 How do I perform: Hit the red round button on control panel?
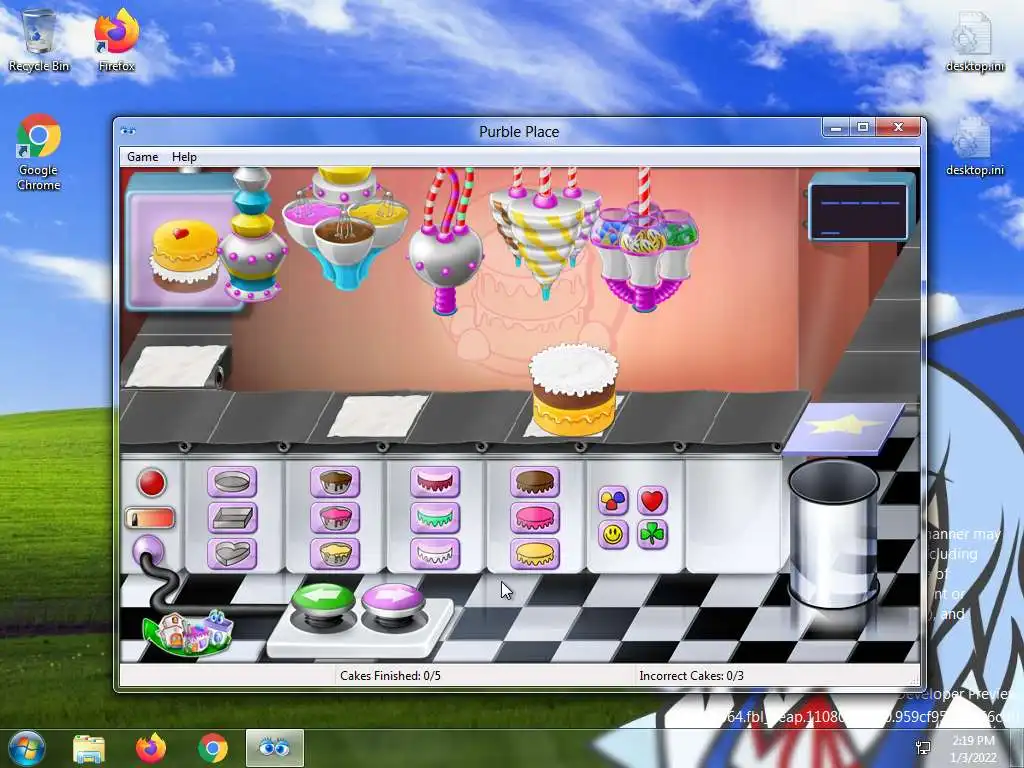[152, 483]
